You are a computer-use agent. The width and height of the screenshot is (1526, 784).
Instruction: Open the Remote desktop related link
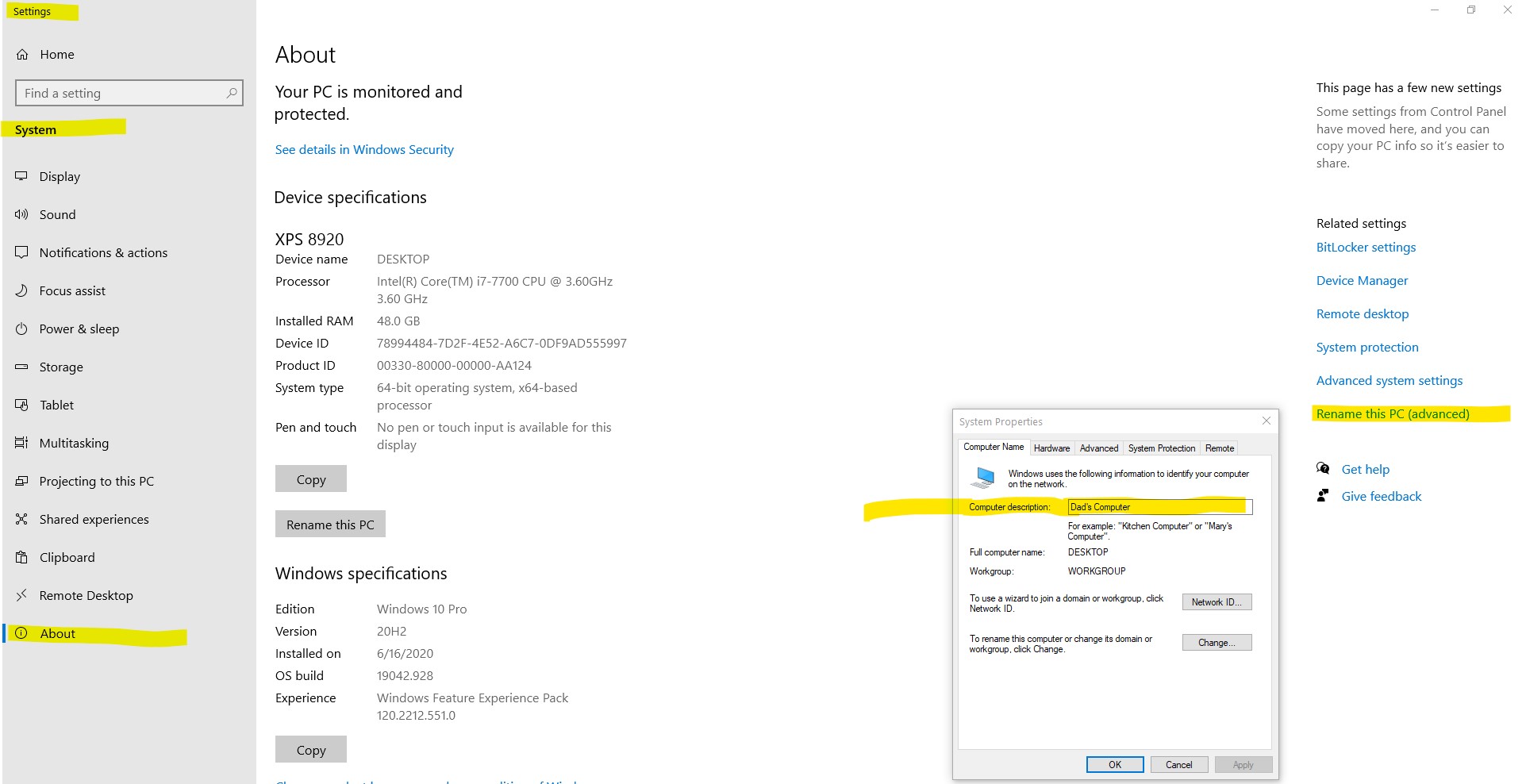1363,314
